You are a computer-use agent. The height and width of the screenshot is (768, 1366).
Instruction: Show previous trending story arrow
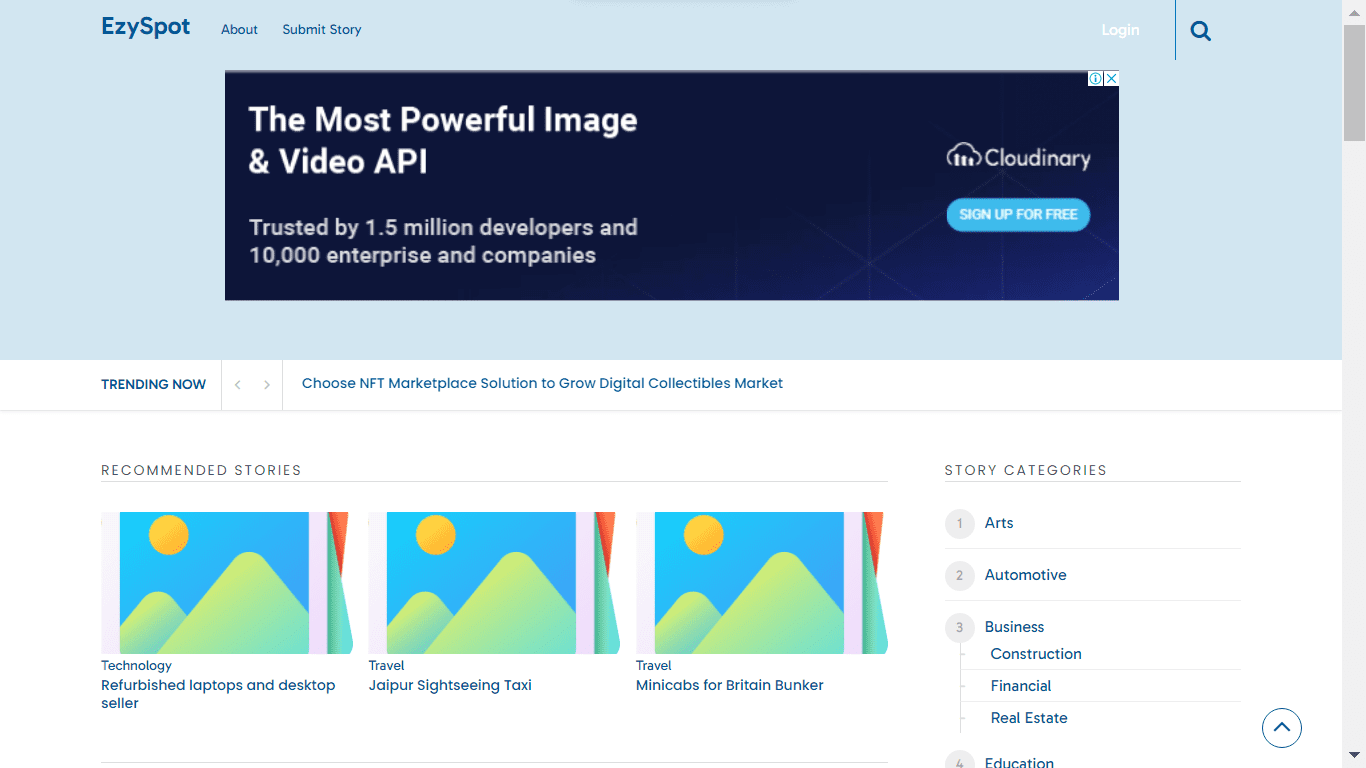(238, 385)
